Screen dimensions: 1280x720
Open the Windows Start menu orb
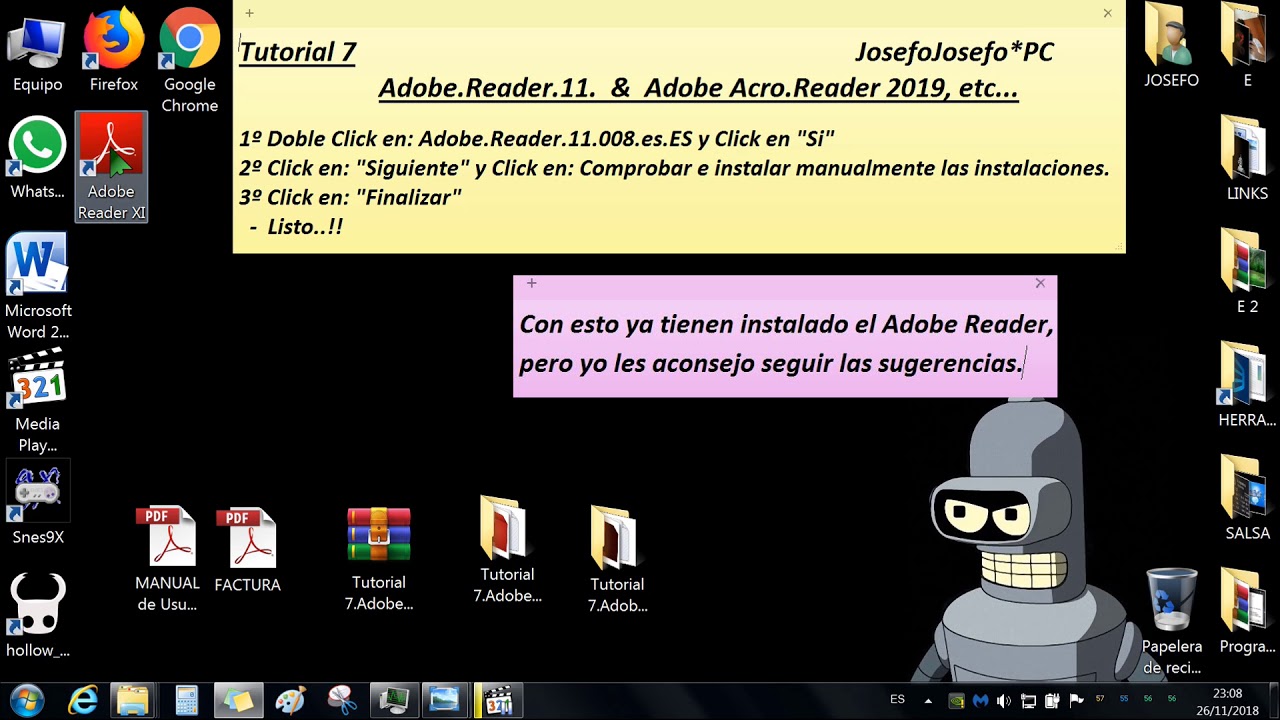tap(27, 700)
